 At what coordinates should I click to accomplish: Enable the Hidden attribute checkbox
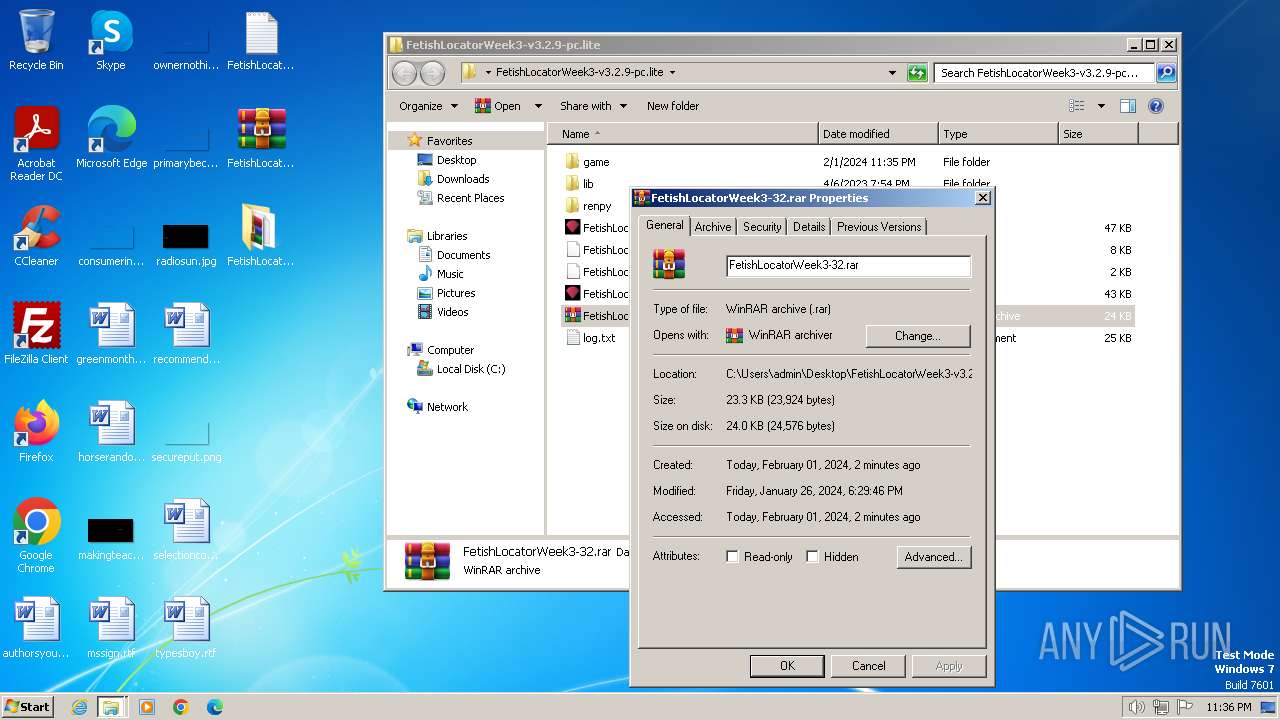812,557
